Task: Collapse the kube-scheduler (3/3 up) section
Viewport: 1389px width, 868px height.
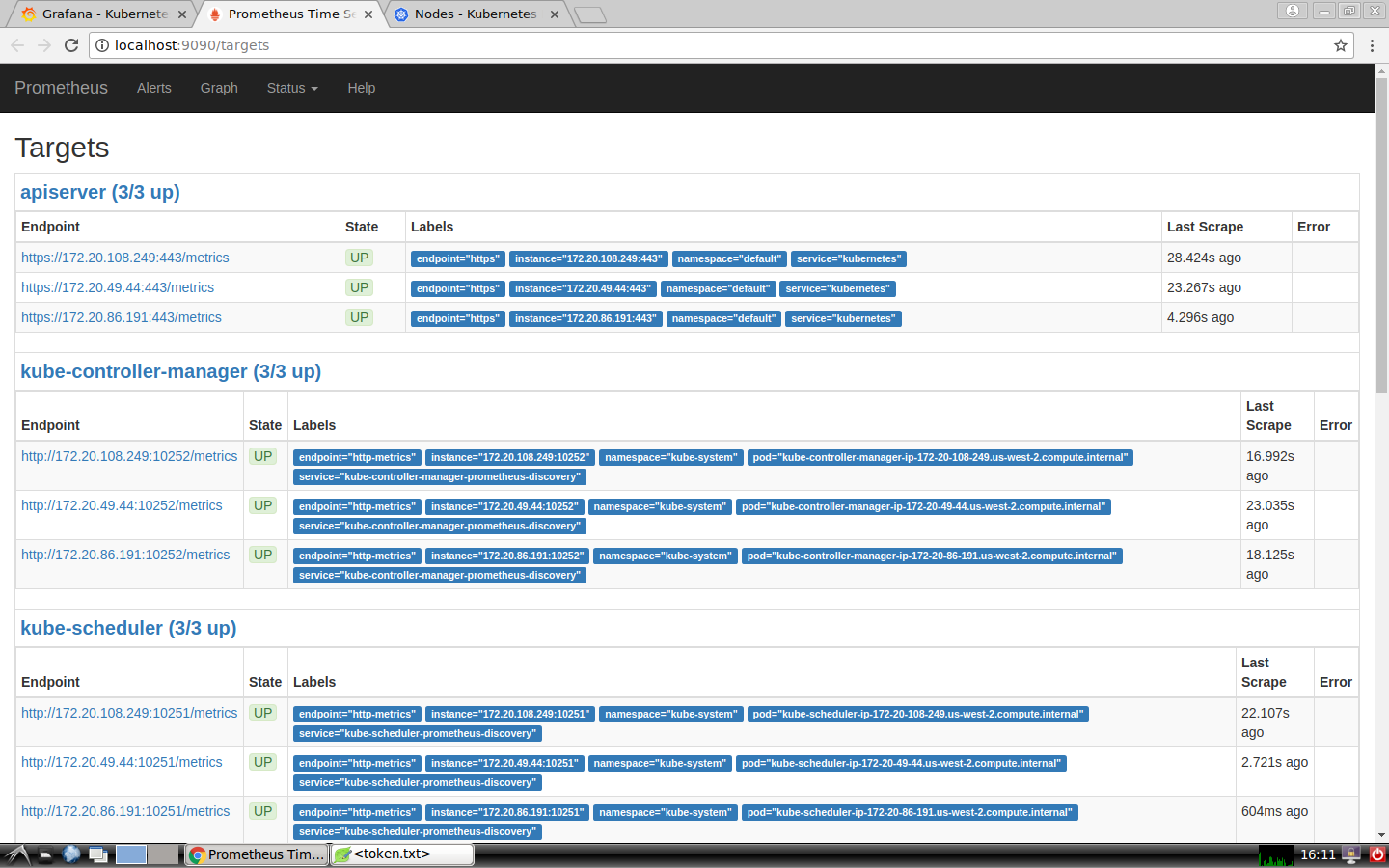Action: pos(128,628)
